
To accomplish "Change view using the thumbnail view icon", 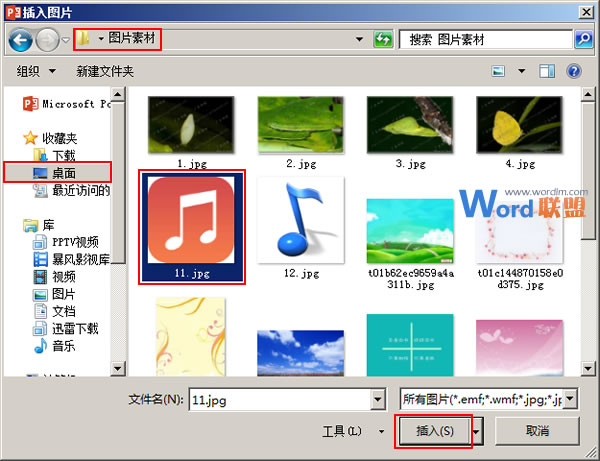I will (x=498, y=71).
